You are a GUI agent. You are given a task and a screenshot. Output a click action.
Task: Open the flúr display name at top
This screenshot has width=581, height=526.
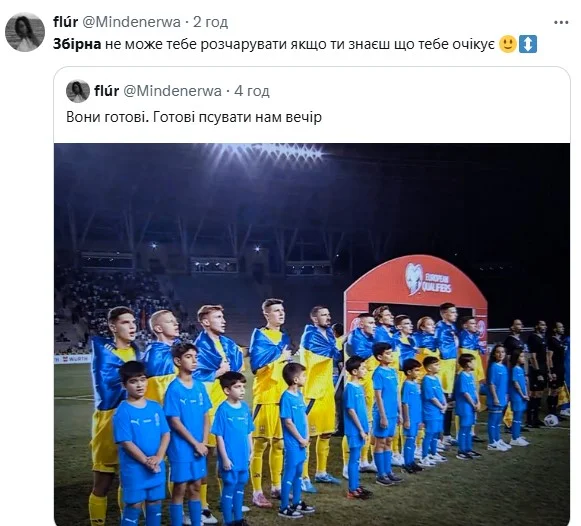click(66, 22)
